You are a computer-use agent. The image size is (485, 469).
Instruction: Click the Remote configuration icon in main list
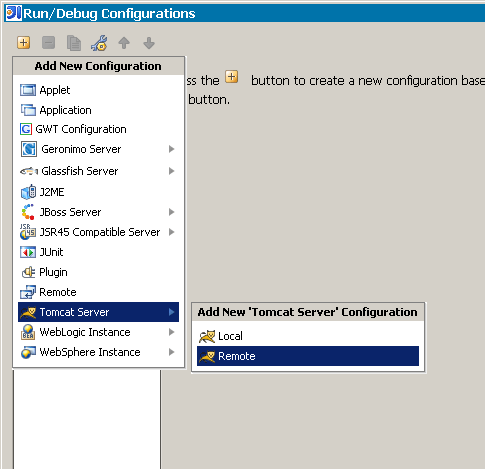tap(28, 292)
